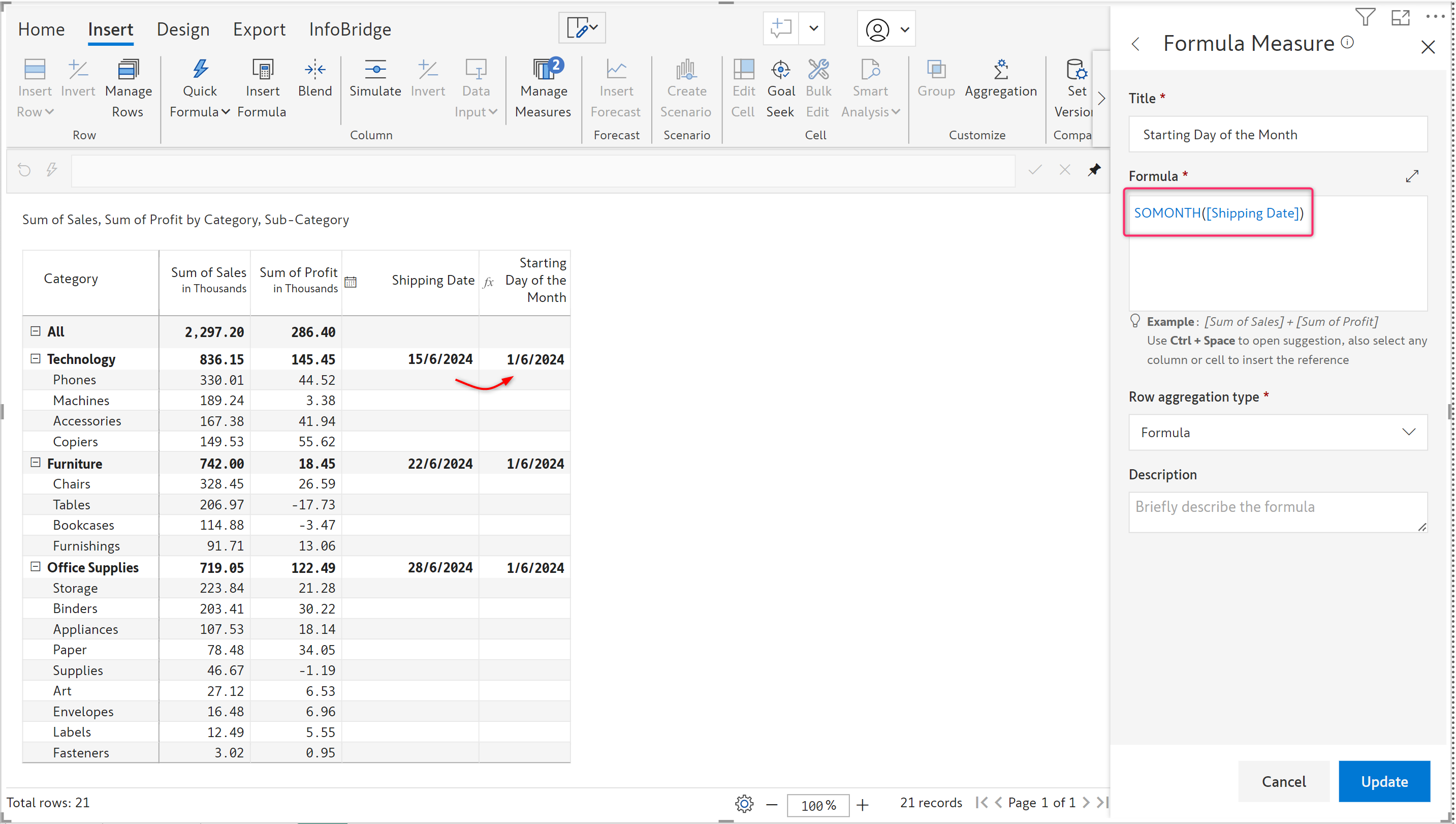Click the Blend column icon
Viewport: 1456px width, 824px height.
[314, 70]
